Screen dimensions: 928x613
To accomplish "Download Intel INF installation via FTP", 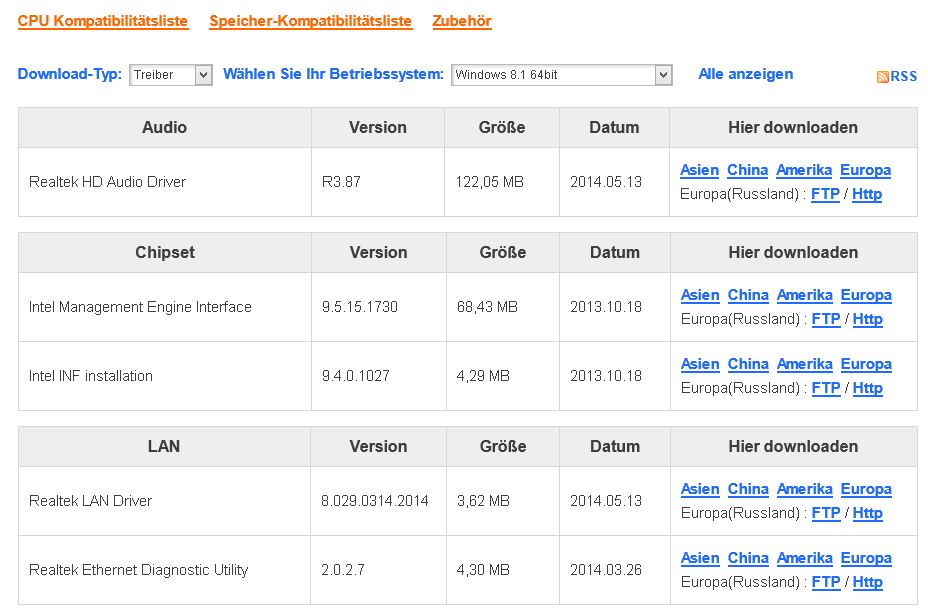I will [x=826, y=388].
